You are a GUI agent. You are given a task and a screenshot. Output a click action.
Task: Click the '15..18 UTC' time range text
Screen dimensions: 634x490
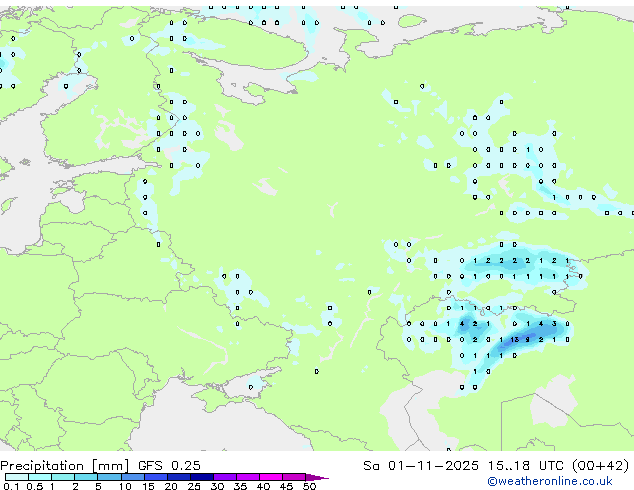525,466
